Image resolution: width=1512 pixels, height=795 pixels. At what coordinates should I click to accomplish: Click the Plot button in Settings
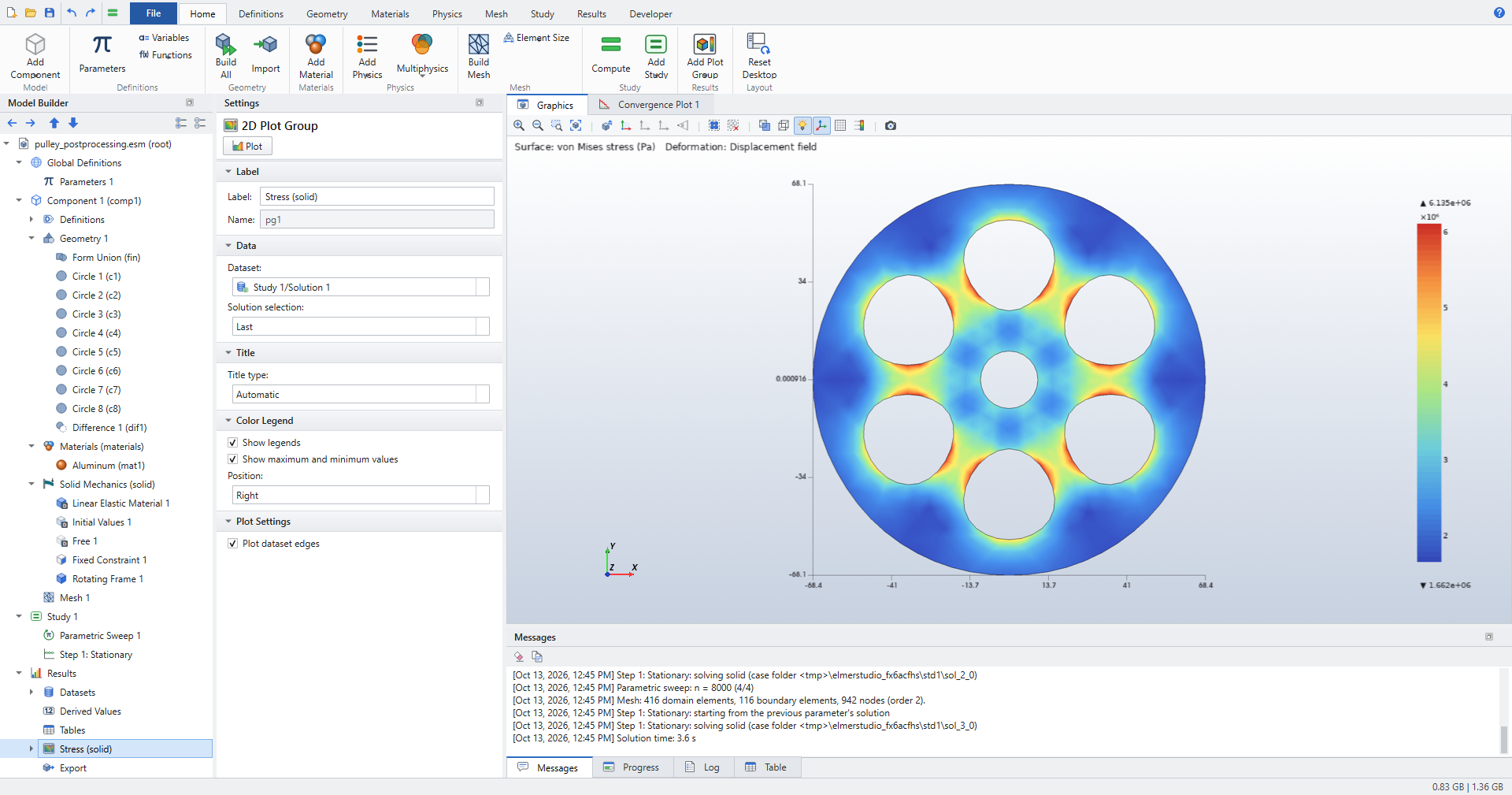pos(247,147)
